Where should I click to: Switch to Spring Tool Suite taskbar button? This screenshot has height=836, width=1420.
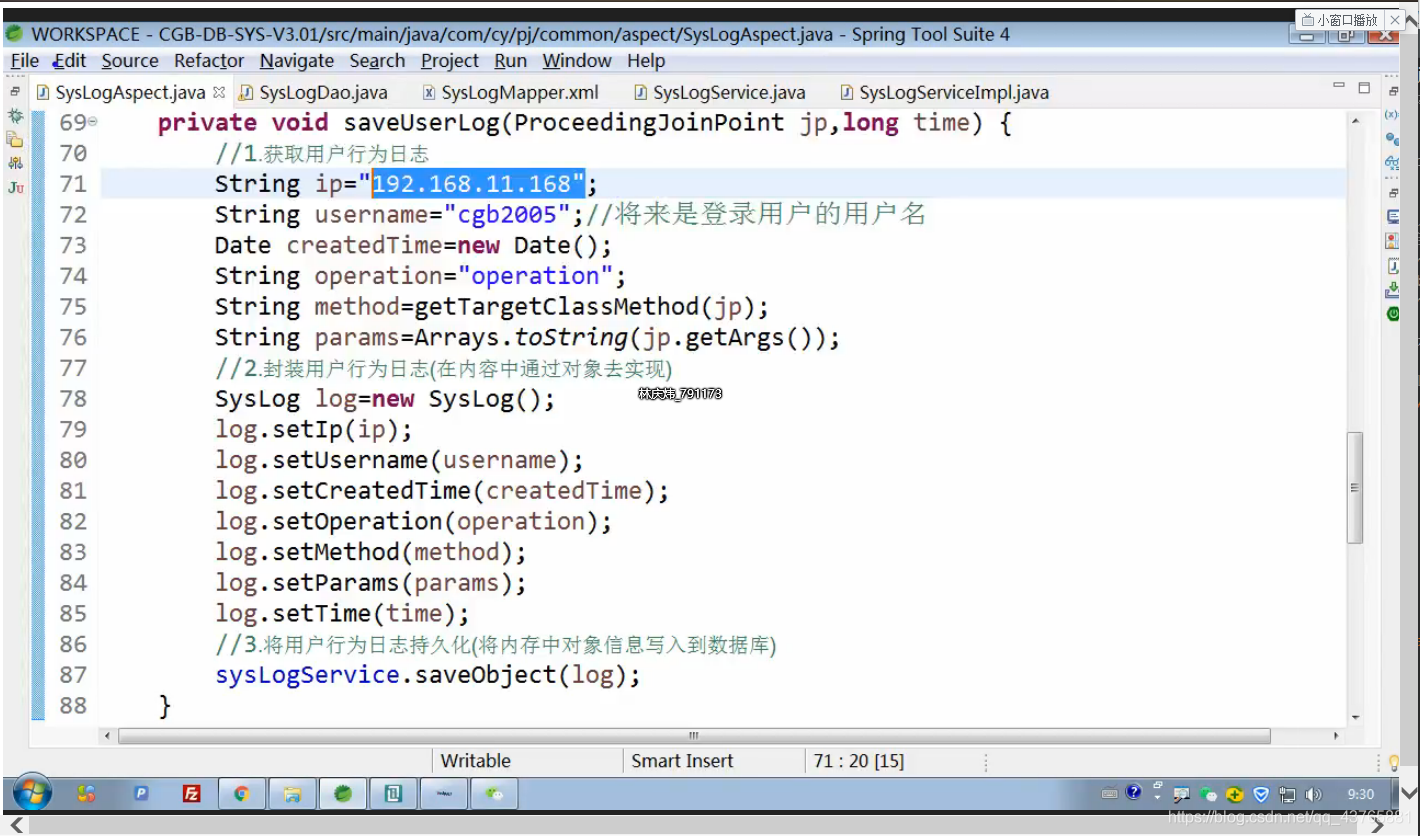(x=343, y=794)
